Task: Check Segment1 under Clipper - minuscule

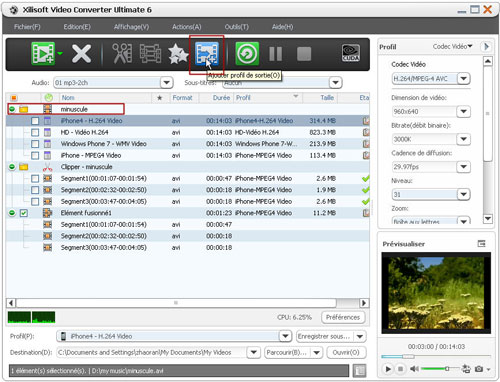Action: [35, 178]
